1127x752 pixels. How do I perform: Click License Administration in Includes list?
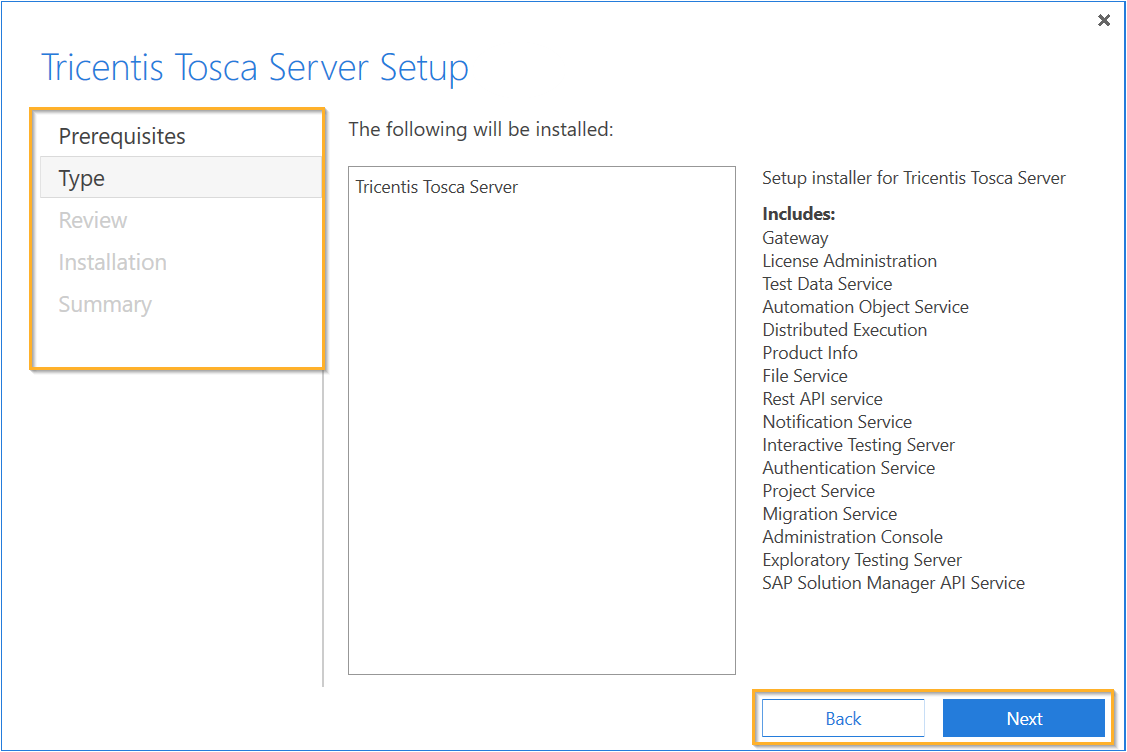[849, 261]
